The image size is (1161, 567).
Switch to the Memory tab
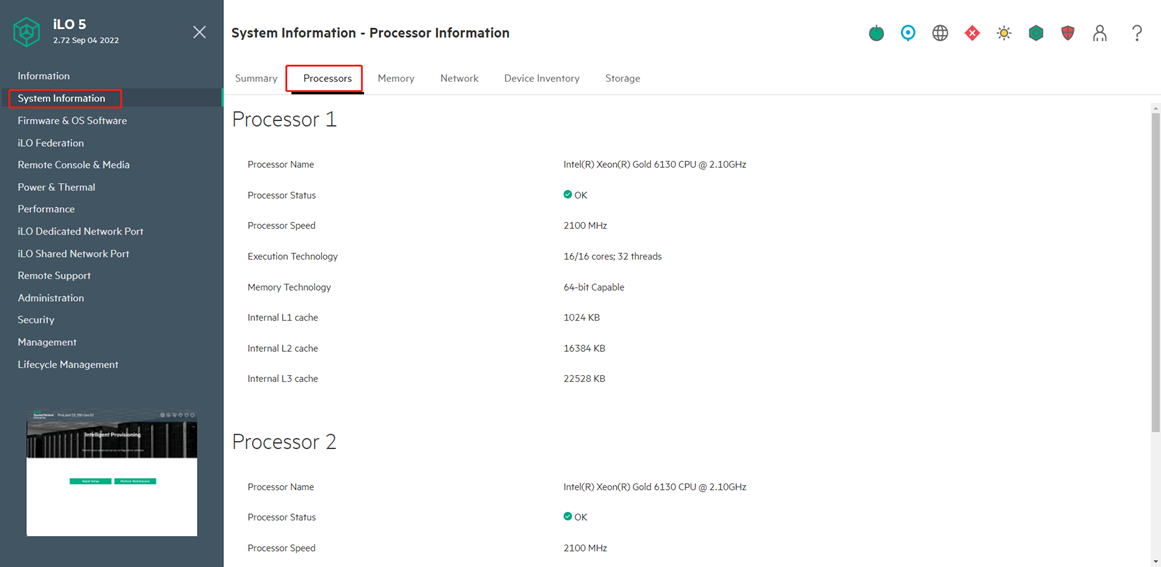pyautogui.click(x=396, y=78)
